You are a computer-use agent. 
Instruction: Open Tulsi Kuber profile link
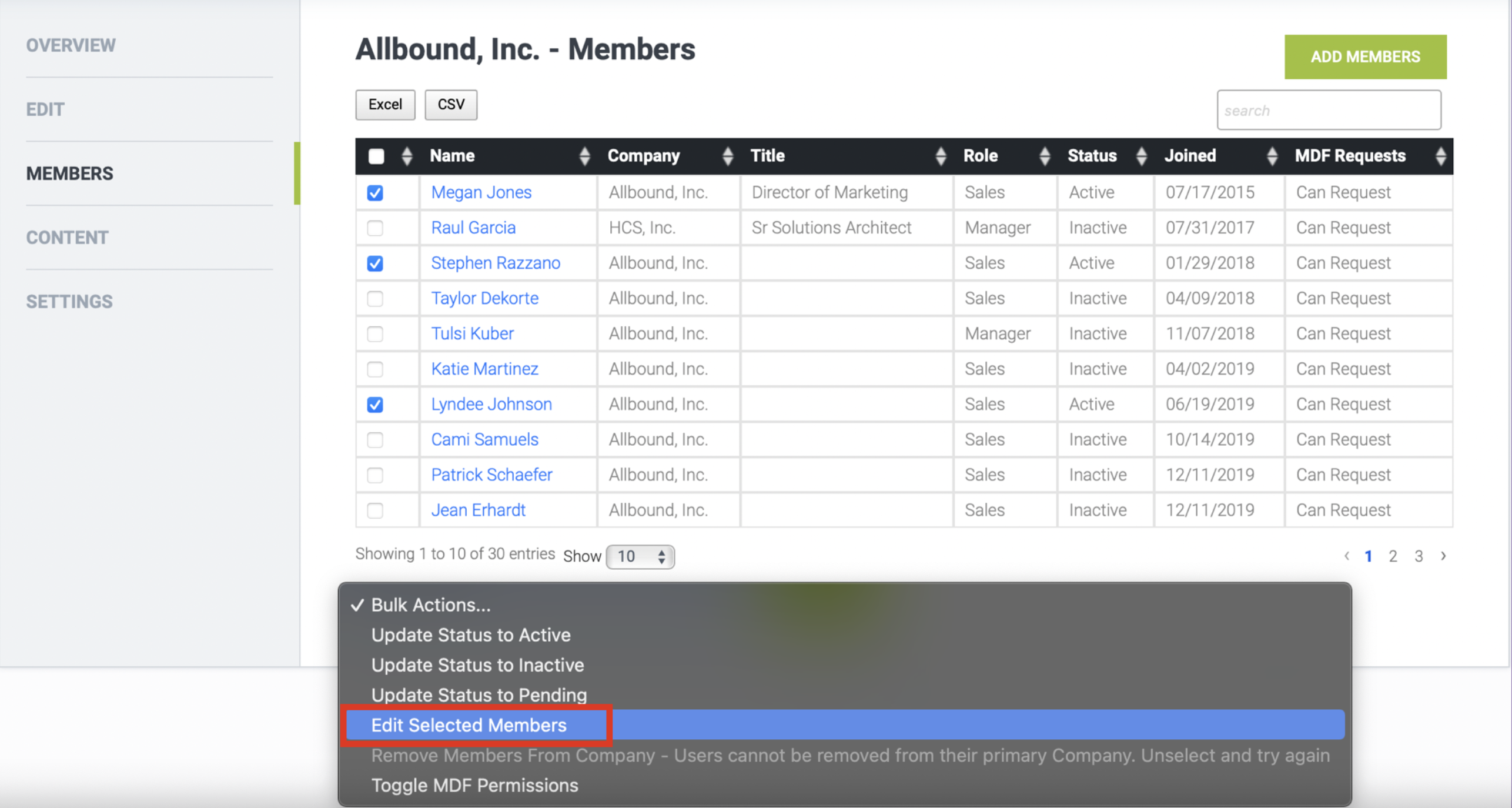click(472, 333)
